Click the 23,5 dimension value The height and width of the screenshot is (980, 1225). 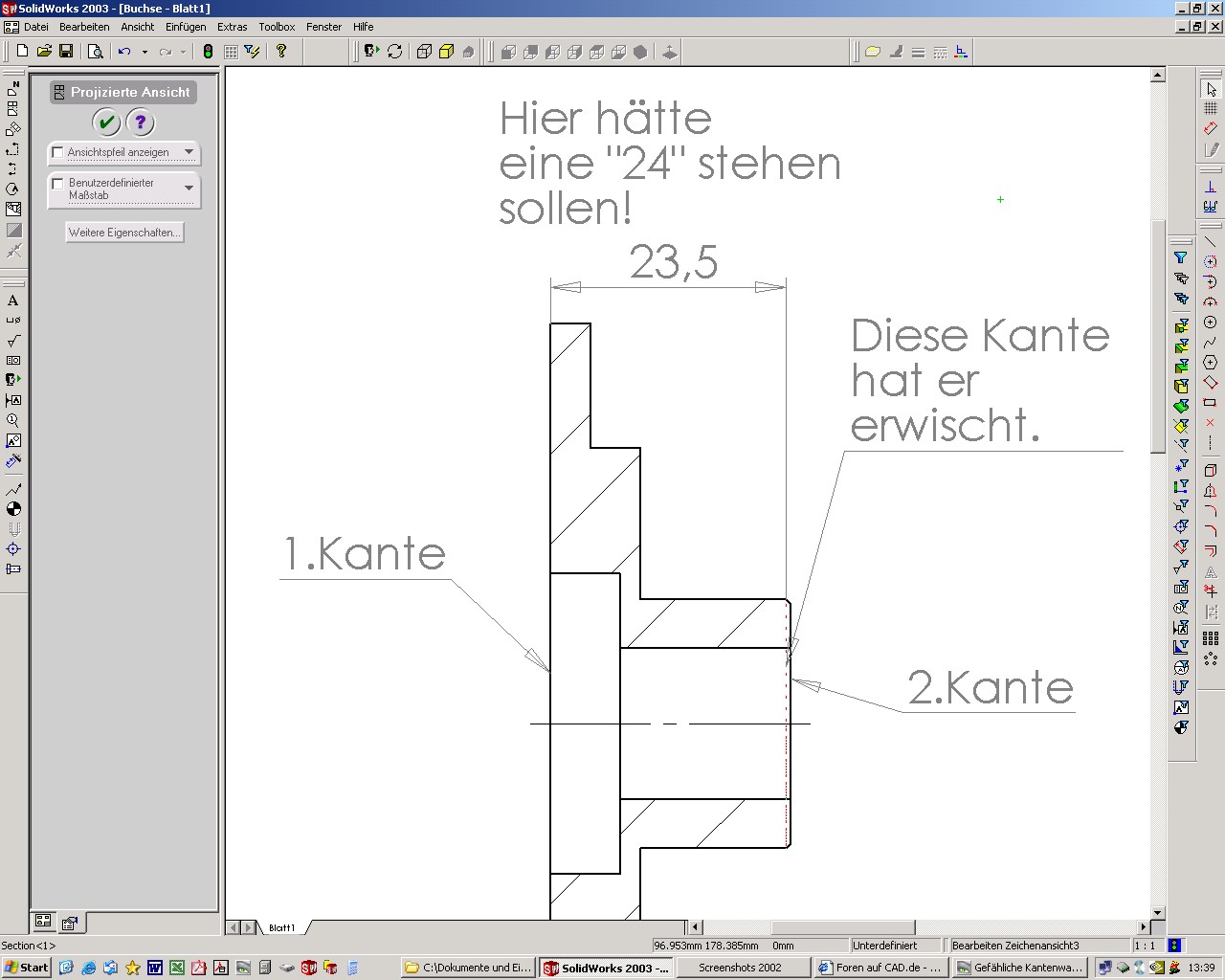pyautogui.click(x=674, y=262)
